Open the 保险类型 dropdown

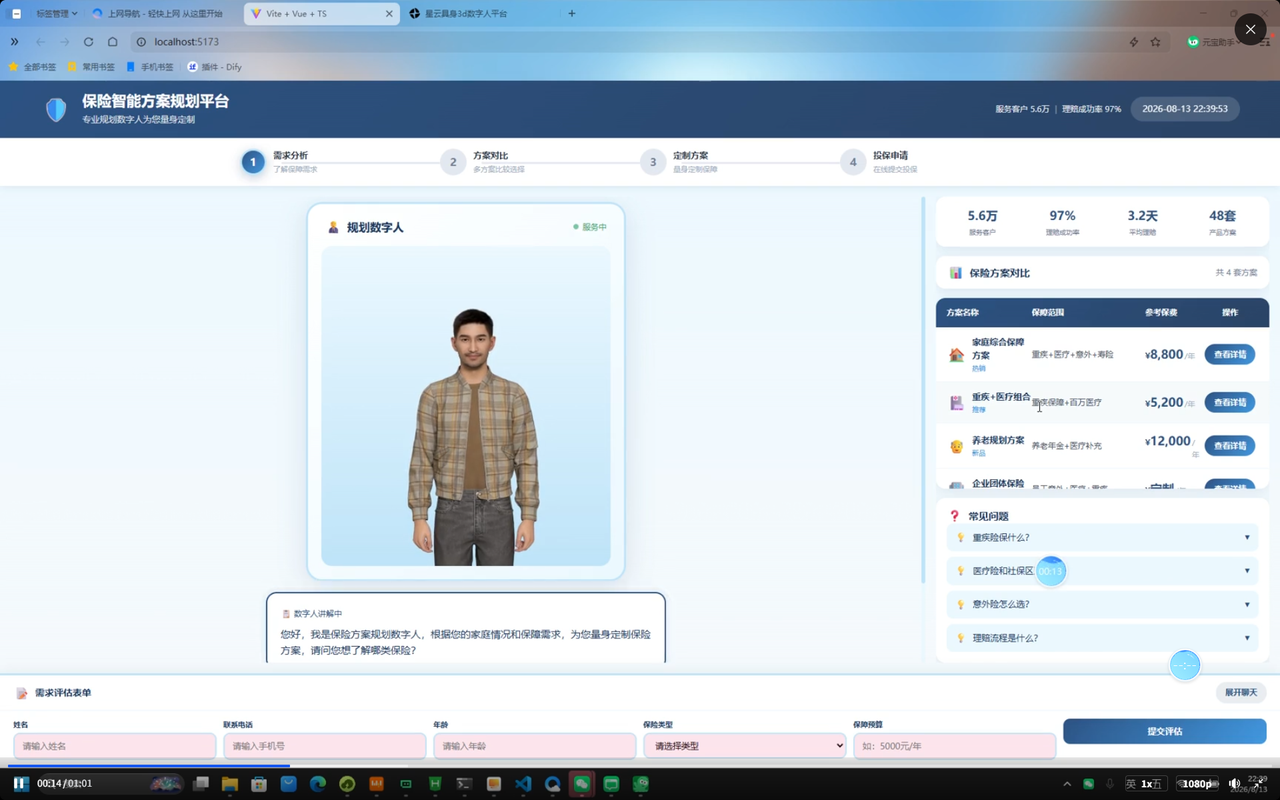click(x=745, y=746)
